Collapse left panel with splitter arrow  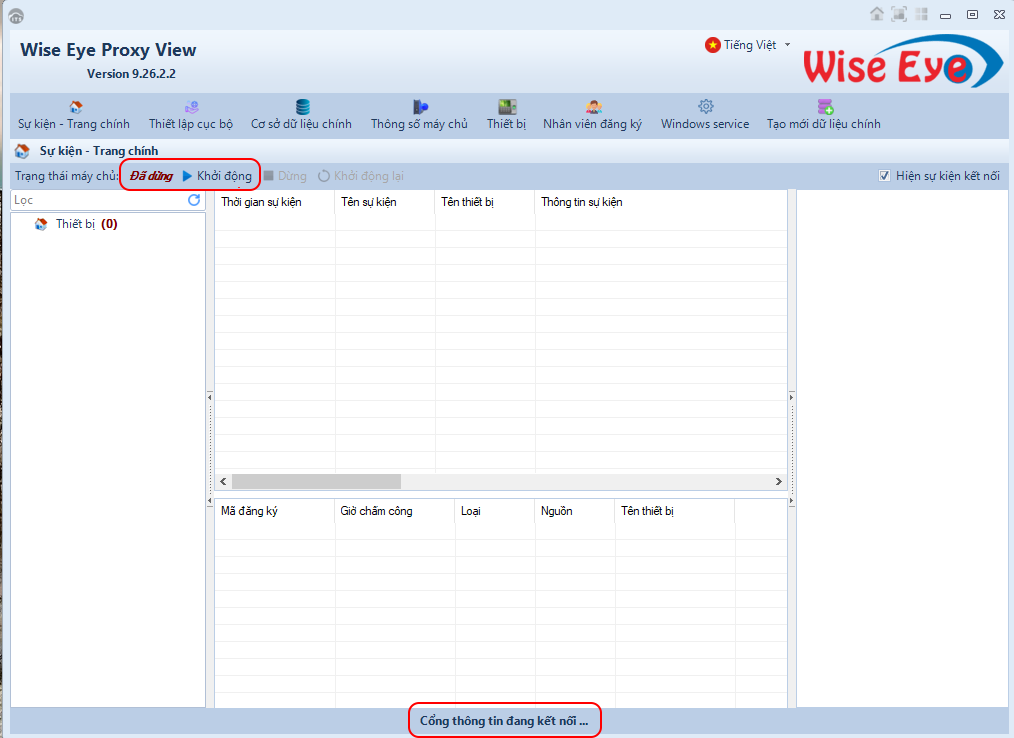point(210,397)
